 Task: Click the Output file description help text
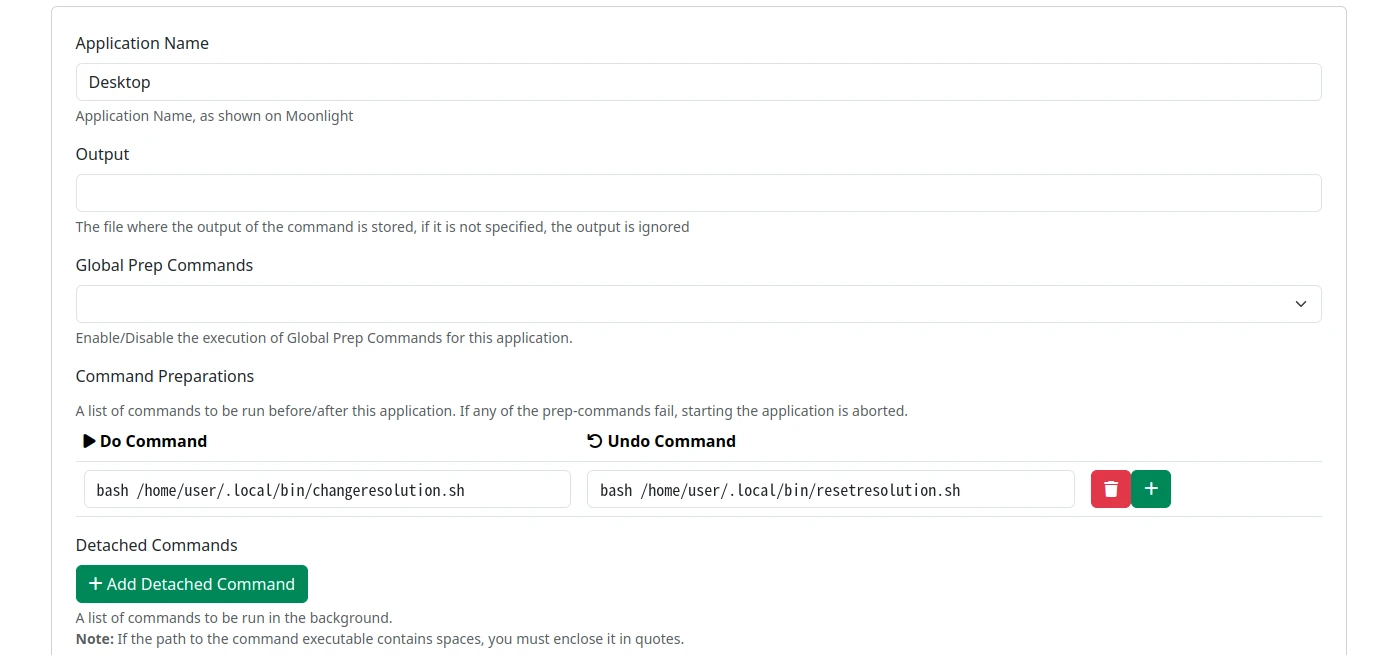tap(382, 227)
